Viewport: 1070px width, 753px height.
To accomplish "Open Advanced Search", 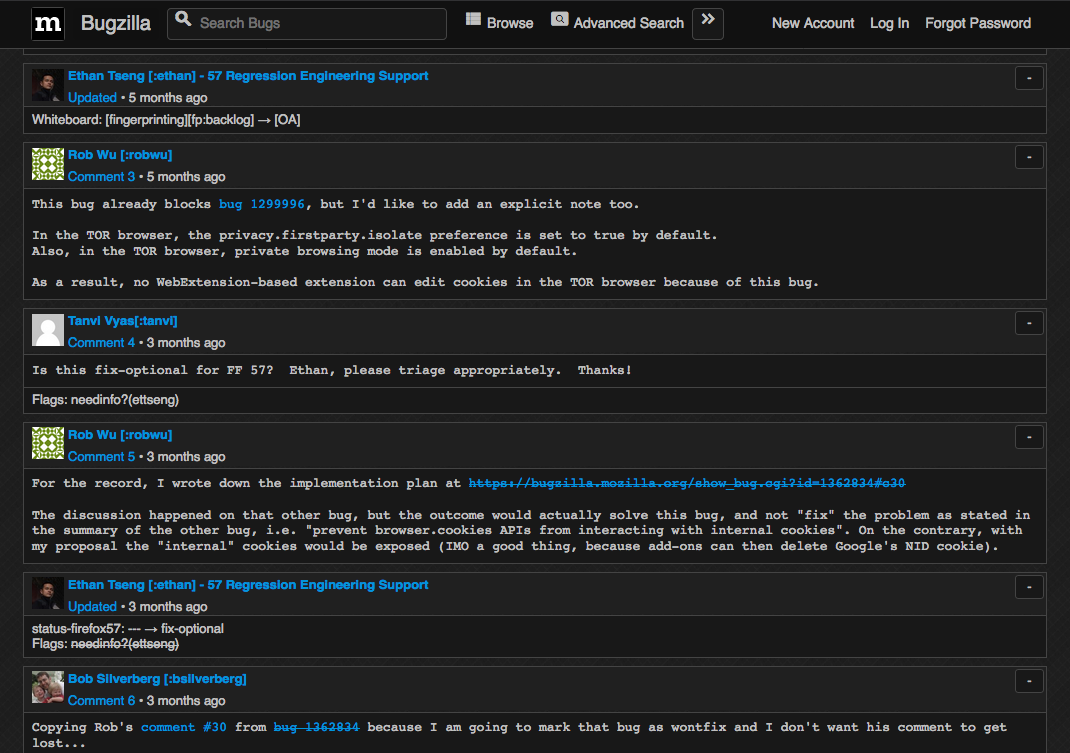I will [x=628, y=23].
